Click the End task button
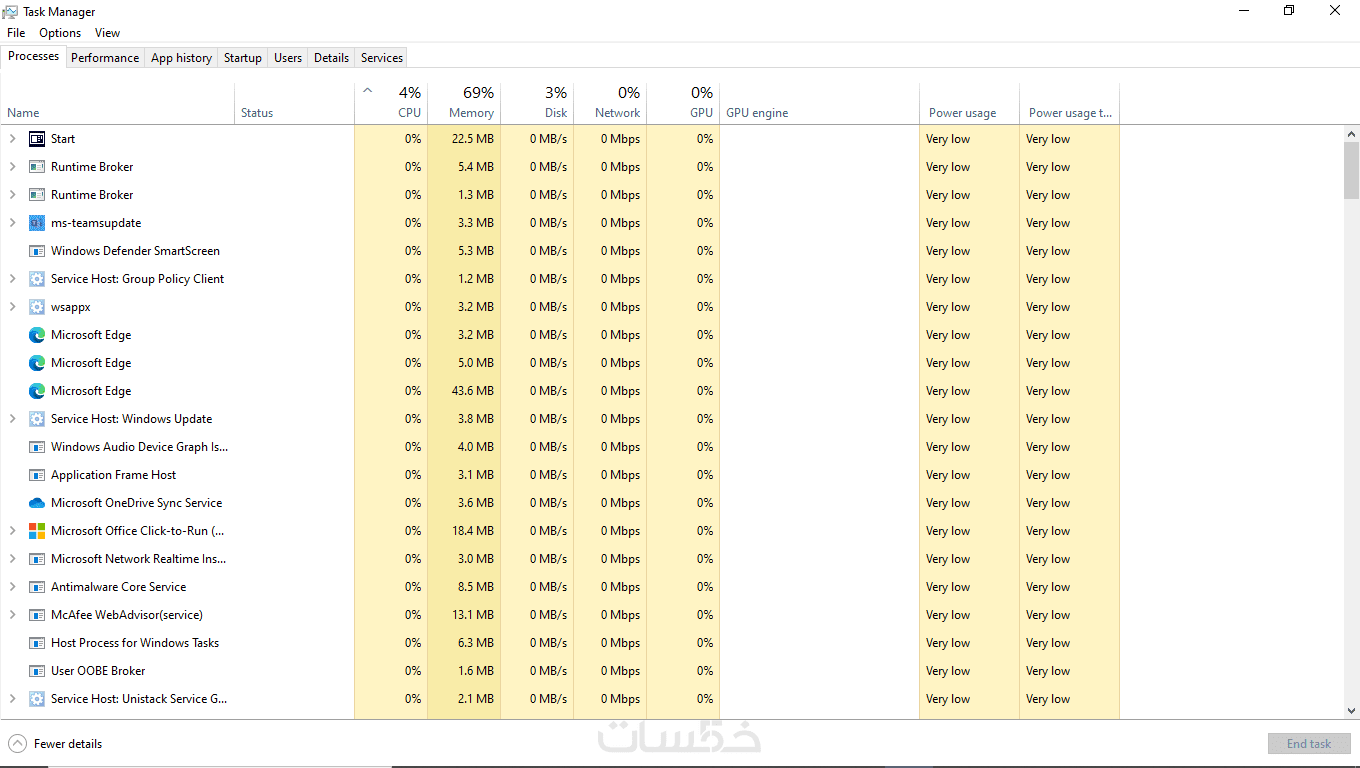 coord(1309,744)
